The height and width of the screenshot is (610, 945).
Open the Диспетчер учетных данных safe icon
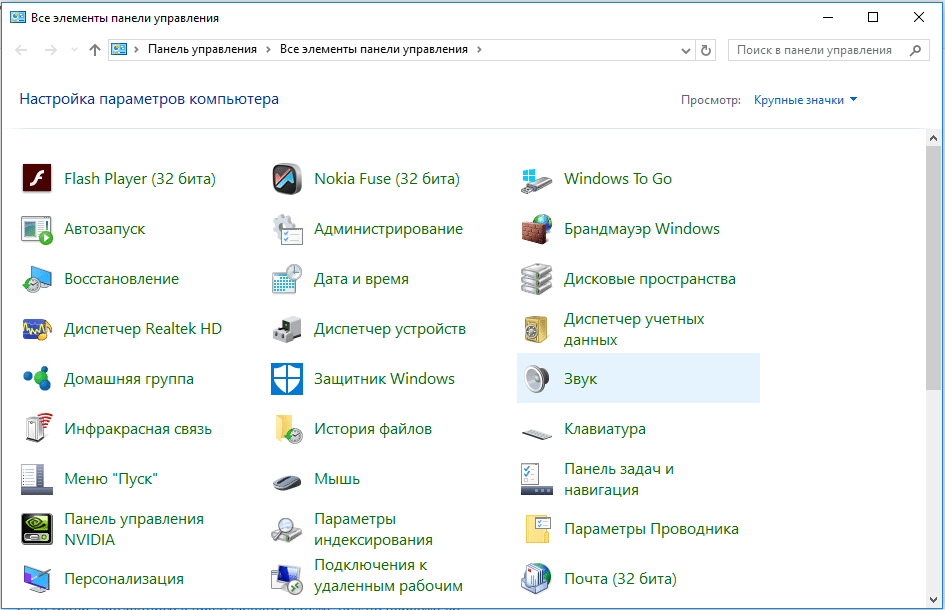(536, 329)
